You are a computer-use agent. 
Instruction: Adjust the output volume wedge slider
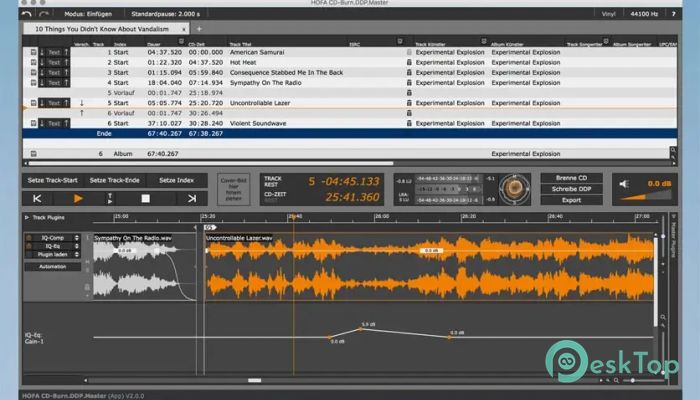click(646, 195)
